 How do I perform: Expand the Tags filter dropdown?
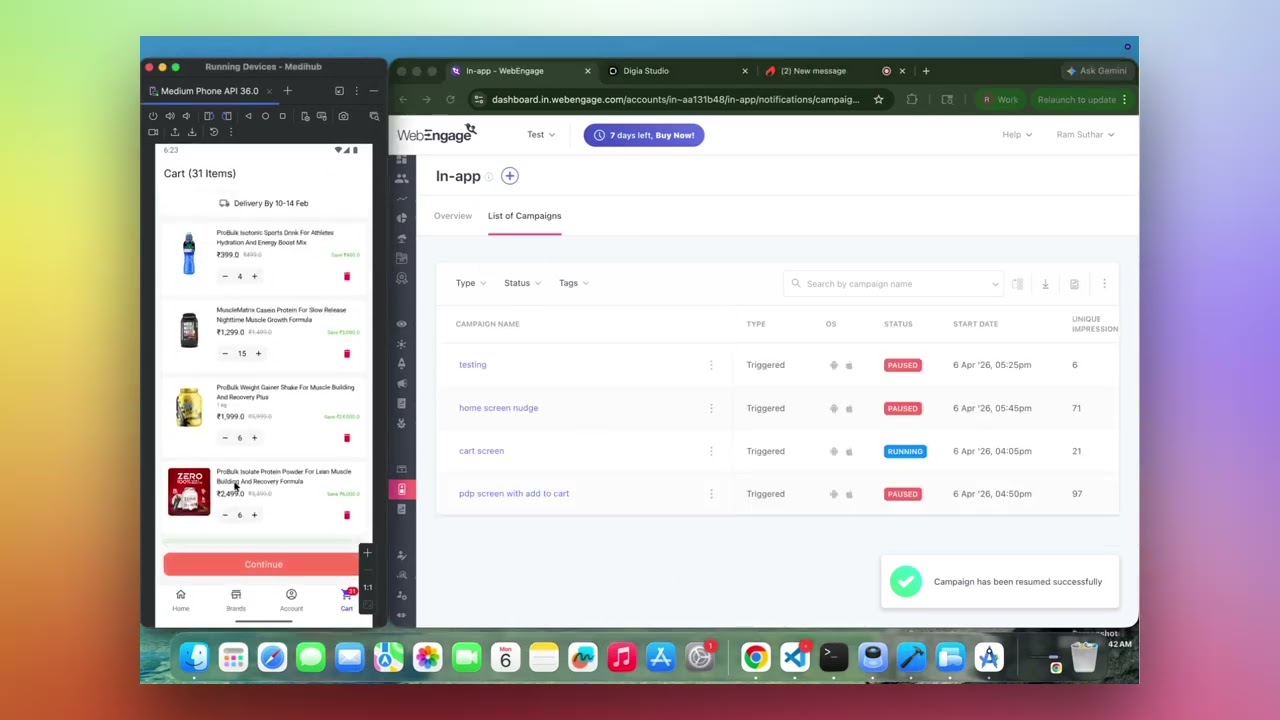click(574, 283)
